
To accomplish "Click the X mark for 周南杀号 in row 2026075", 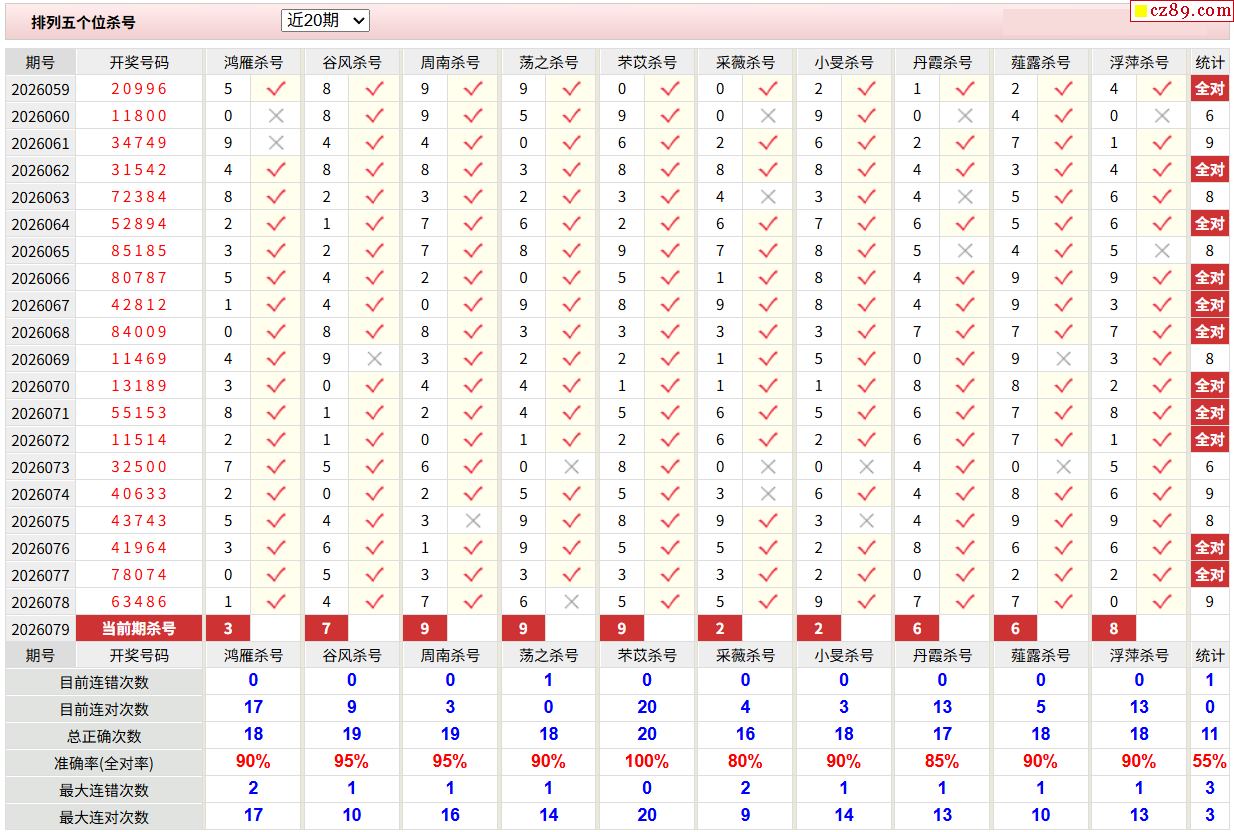I will pyautogui.click(x=473, y=521).
